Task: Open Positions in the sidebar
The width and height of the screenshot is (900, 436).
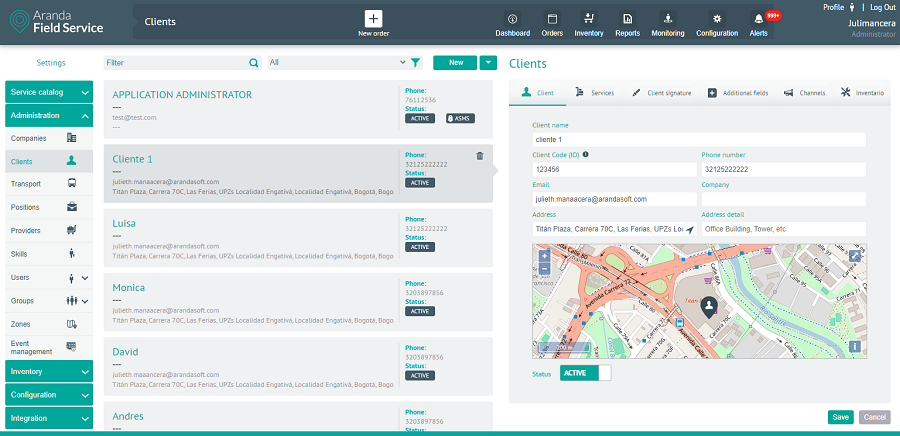Action: pyautogui.click(x=49, y=207)
